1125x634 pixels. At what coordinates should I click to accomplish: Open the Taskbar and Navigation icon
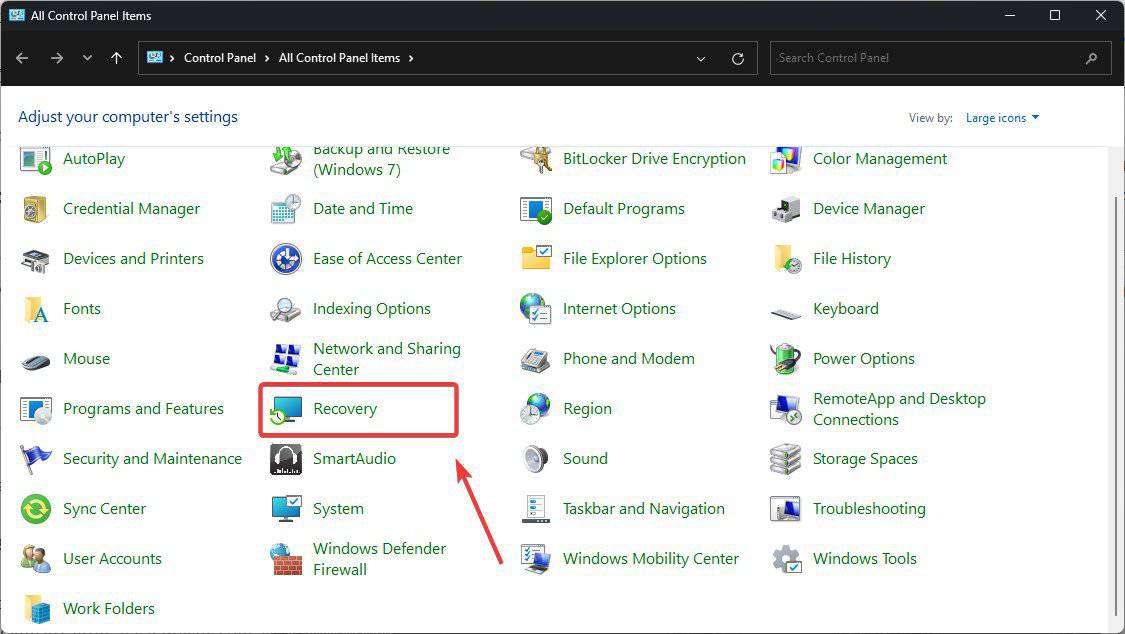pos(536,509)
